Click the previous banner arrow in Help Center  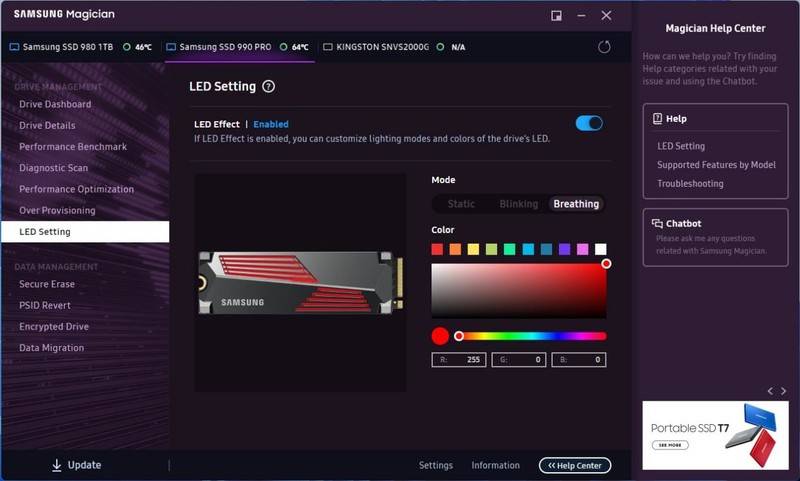[x=770, y=391]
